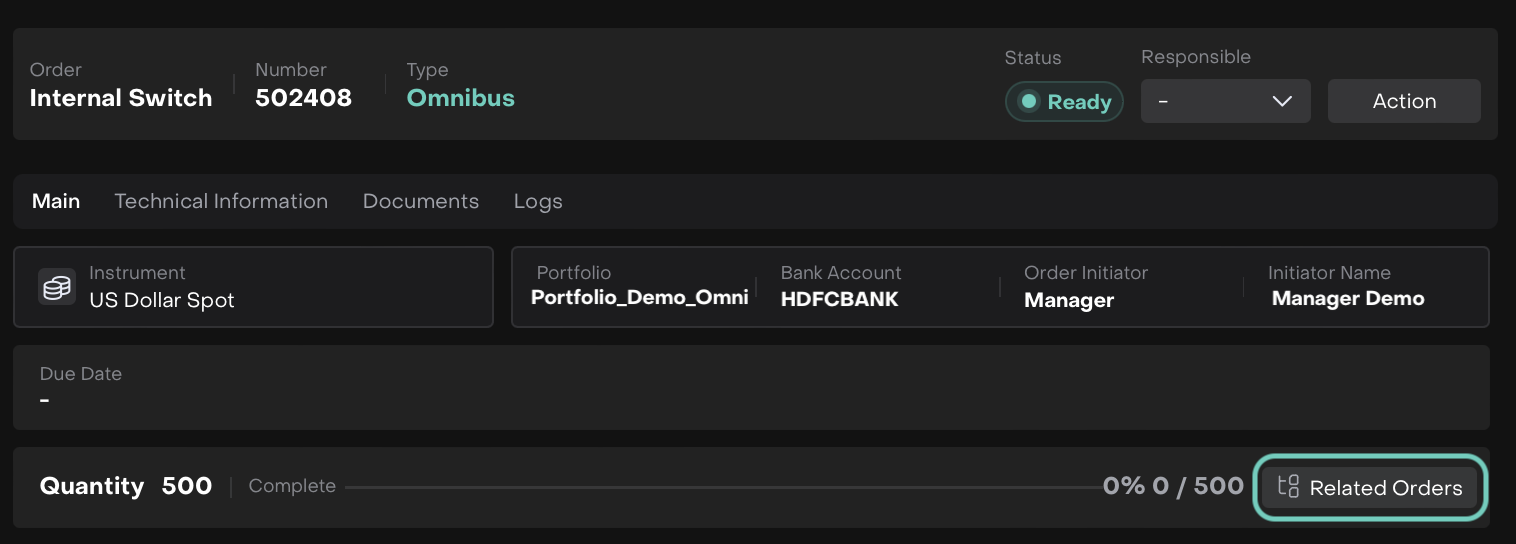Click the order number 502408
This screenshot has width=1516, height=544.
point(303,98)
